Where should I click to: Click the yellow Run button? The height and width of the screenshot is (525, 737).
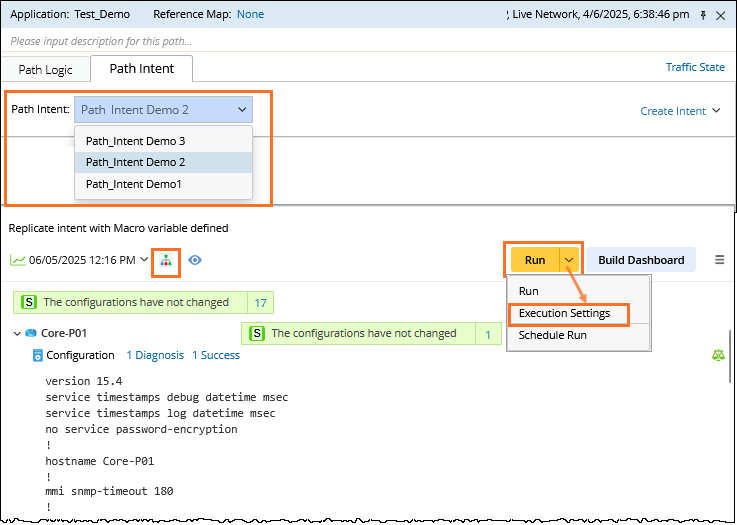pyautogui.click(x=535, y=260)
